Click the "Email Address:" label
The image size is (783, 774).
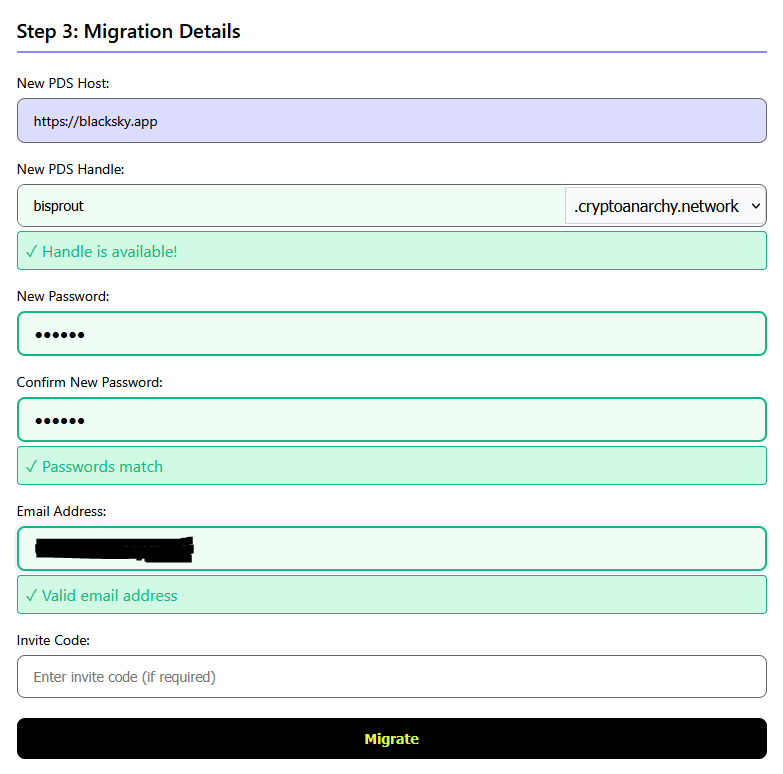pyautogui.click(x=61, y=512)
